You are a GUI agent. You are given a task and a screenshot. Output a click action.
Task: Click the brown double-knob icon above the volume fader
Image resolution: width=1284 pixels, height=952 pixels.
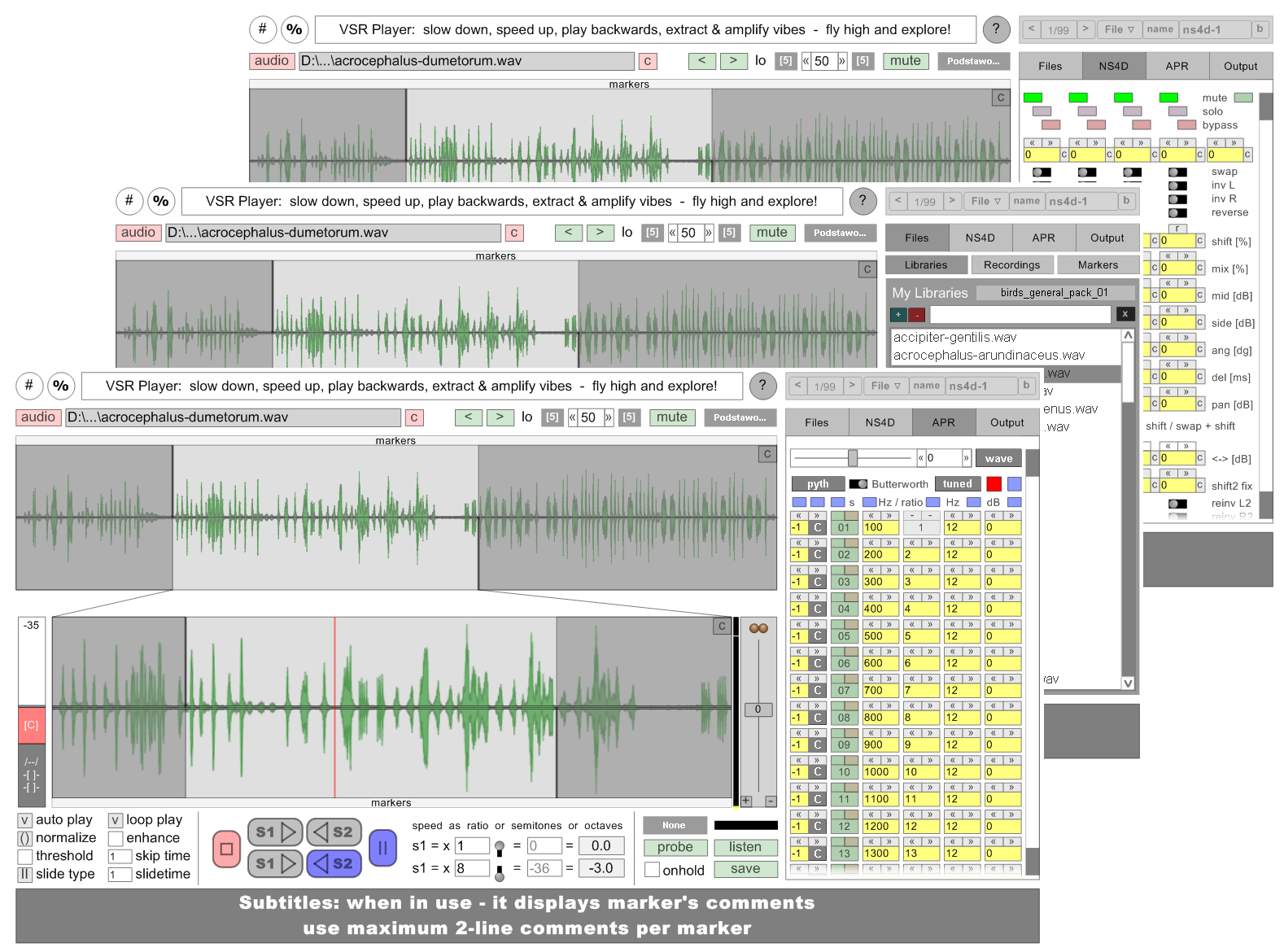click(x=758, y=628)
